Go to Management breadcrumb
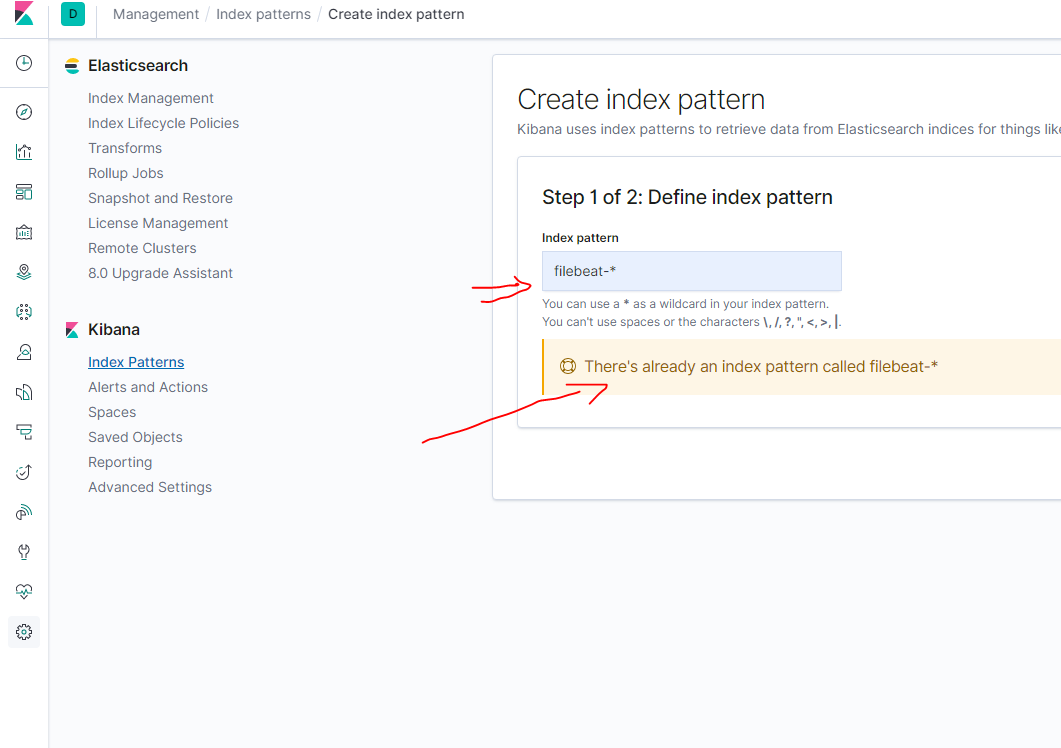1061x748 pixels. [x=156, y=14]
